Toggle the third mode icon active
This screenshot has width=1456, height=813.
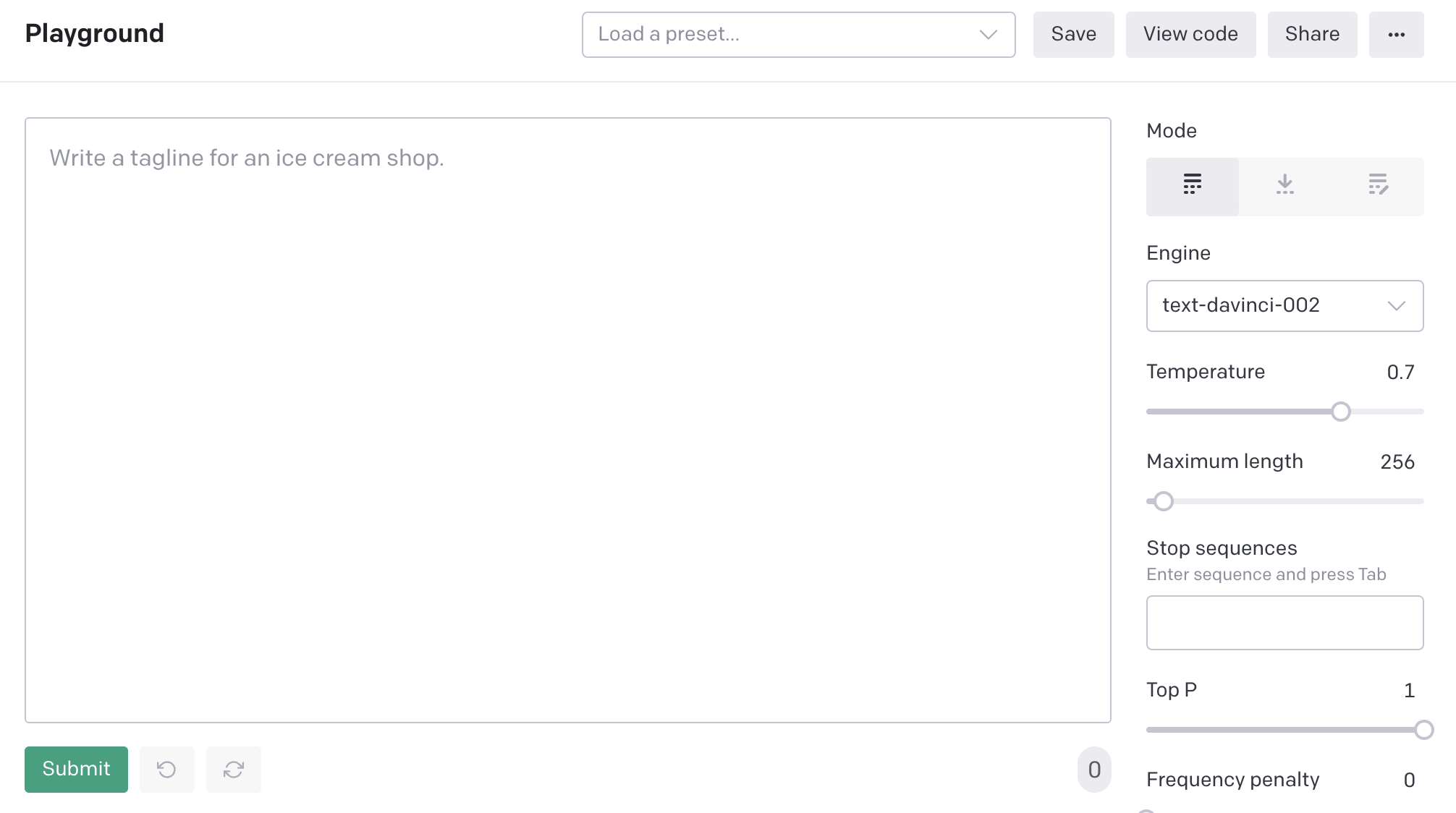pos(1378,185)
